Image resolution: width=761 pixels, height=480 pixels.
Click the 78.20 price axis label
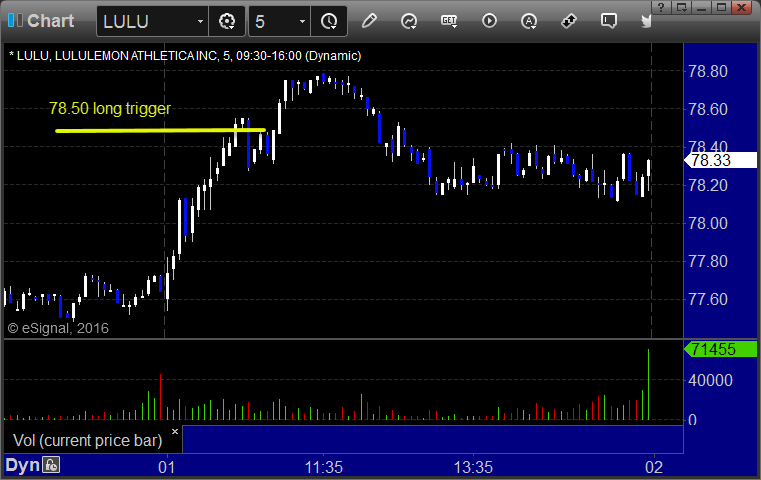[708, 185]
